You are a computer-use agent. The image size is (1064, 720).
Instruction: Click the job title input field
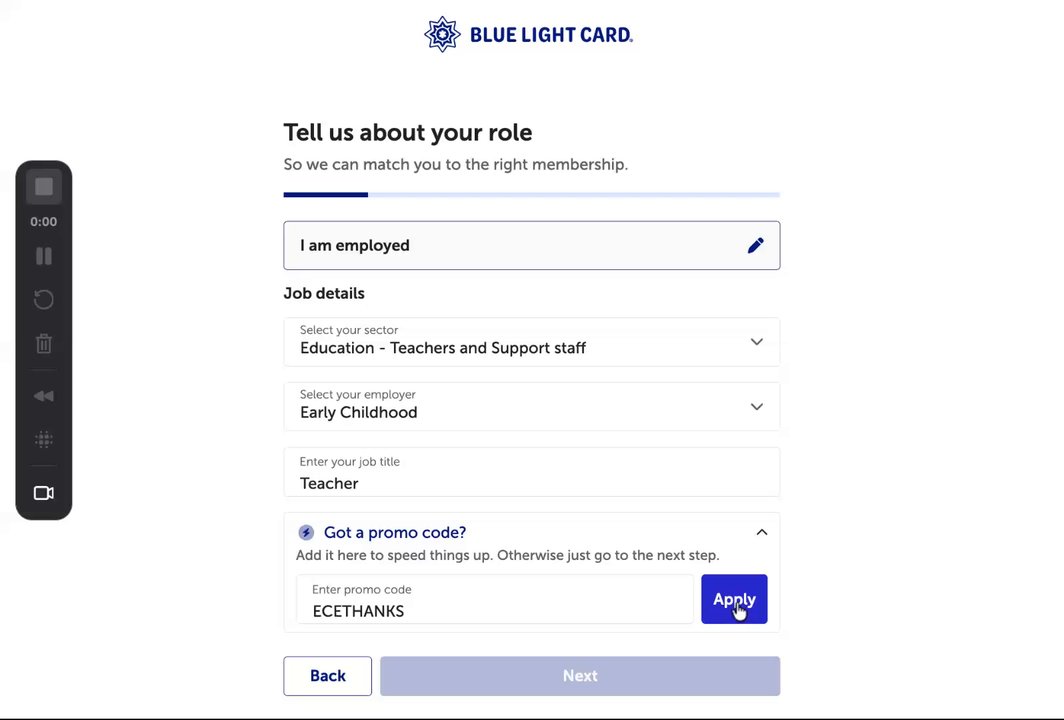pos(532,472)
